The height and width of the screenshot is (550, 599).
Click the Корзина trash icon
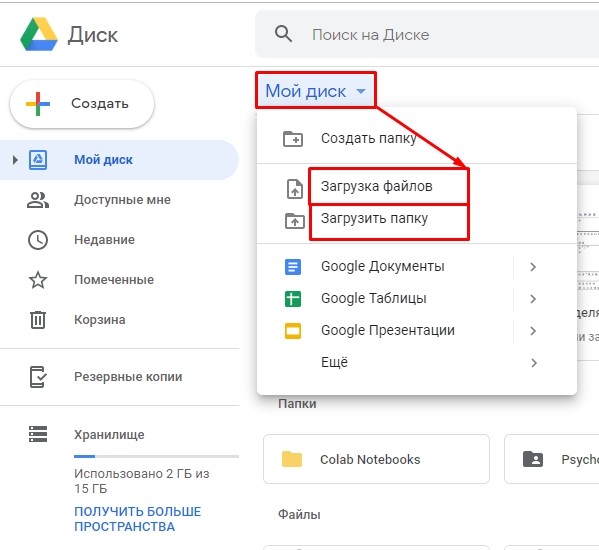coord(38,320)
